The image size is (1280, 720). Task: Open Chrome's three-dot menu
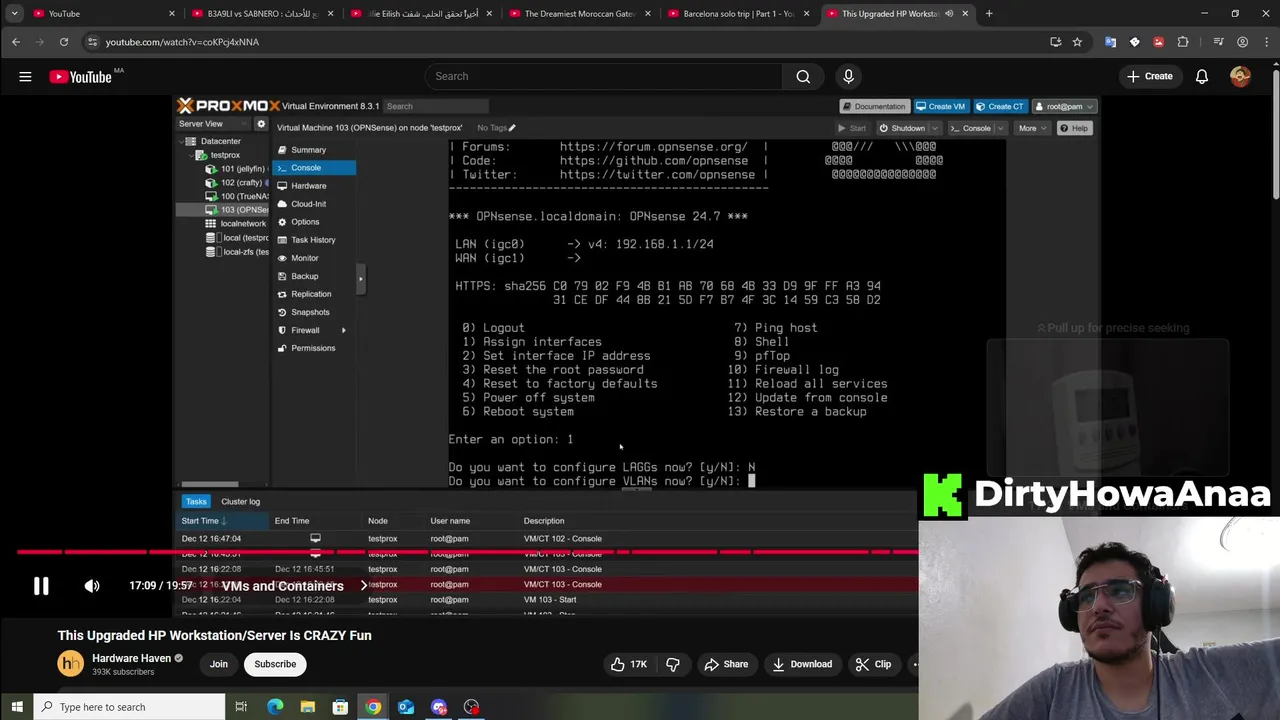point(1264,42)
